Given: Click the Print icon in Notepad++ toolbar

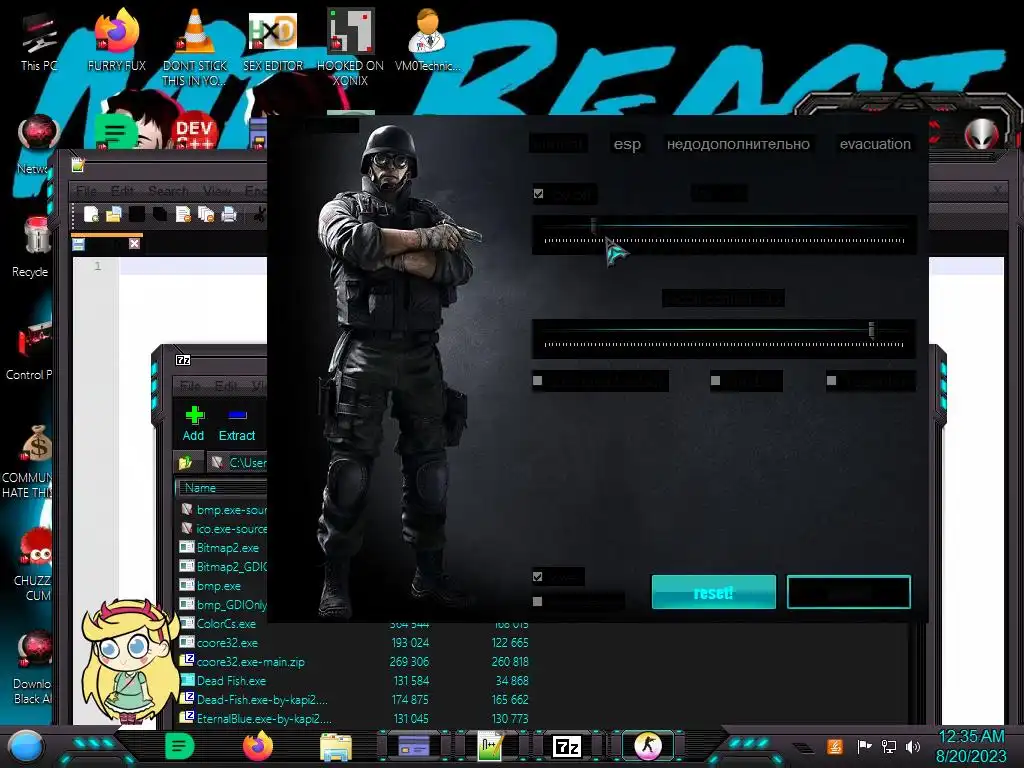Looking at the screenshot, I should point(229,214).
